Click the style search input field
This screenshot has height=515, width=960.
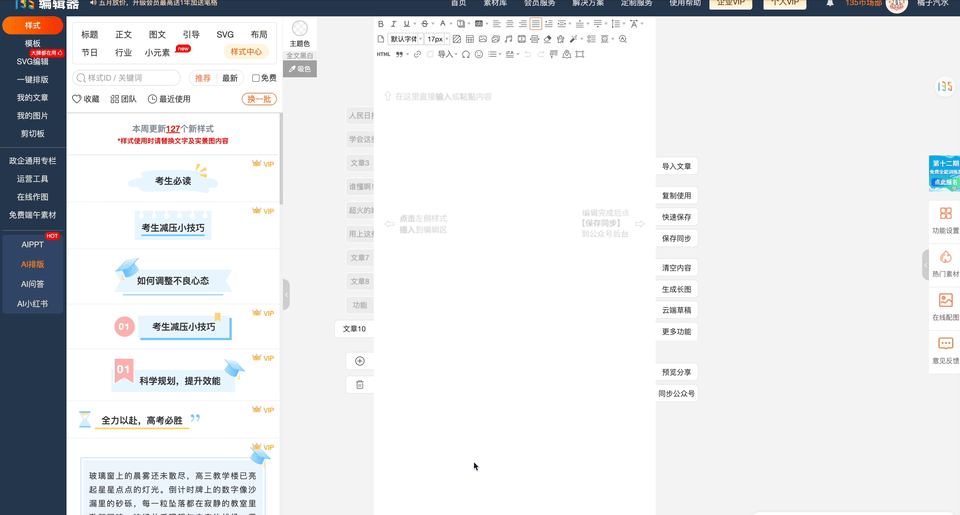pyautogui.click(x=127, y=78)
